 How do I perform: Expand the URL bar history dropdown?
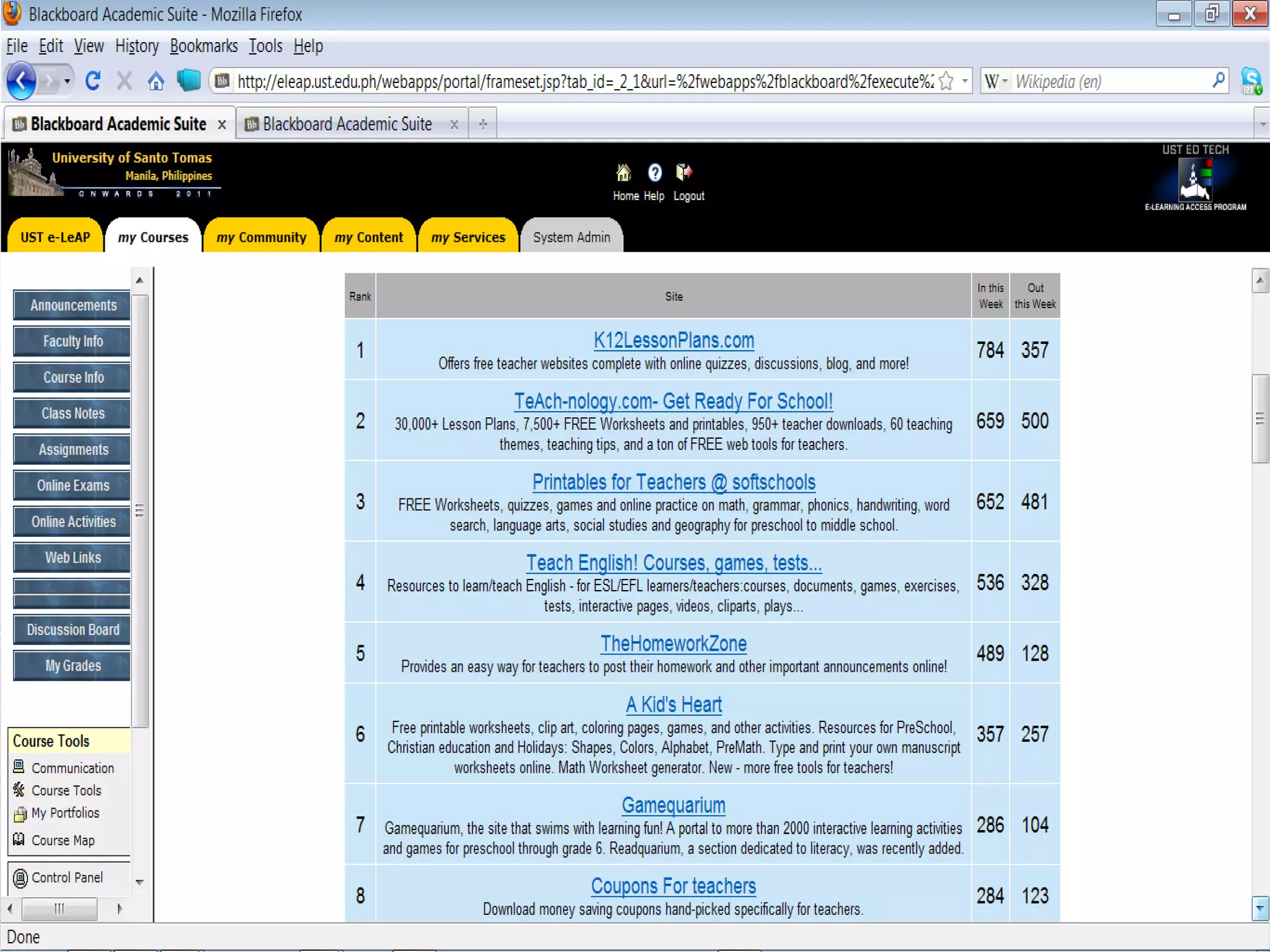coord(965,81)
